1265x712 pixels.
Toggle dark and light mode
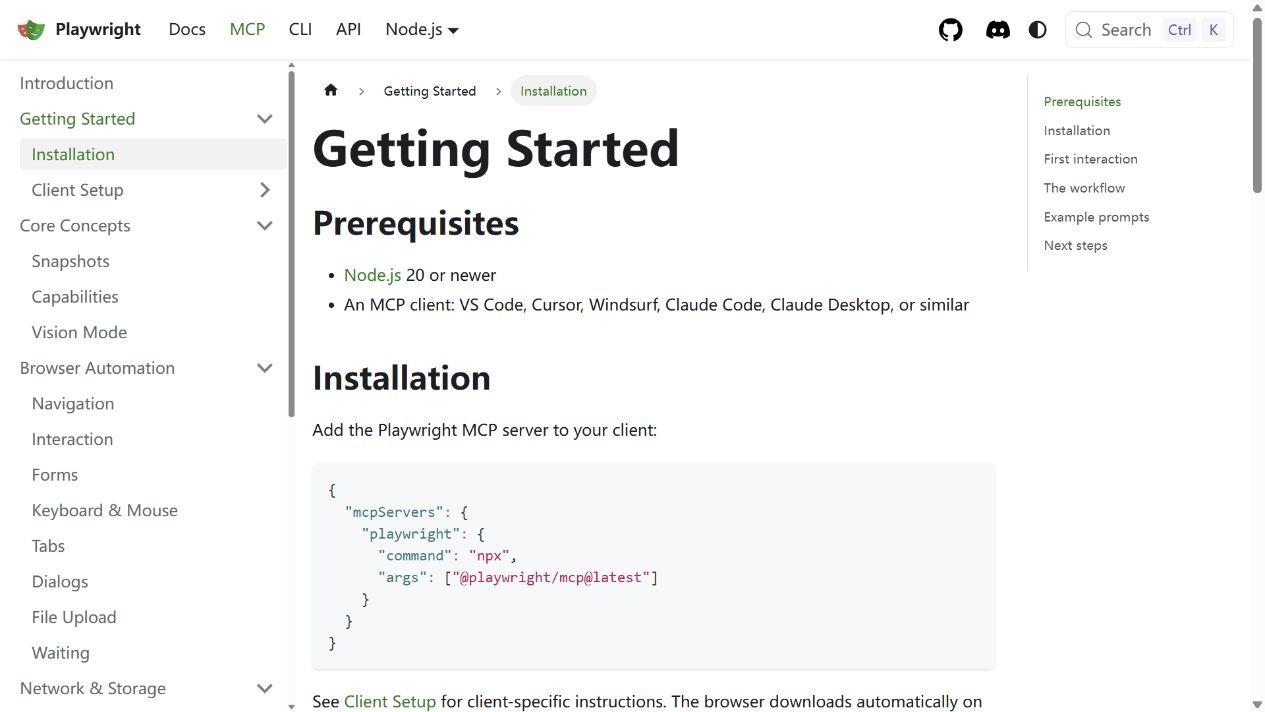click(x=1037, y=30)
